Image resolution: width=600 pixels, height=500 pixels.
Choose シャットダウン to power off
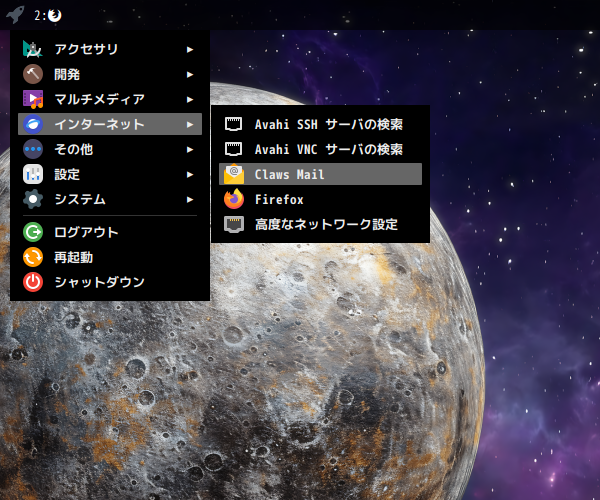[x=110, y=282]
